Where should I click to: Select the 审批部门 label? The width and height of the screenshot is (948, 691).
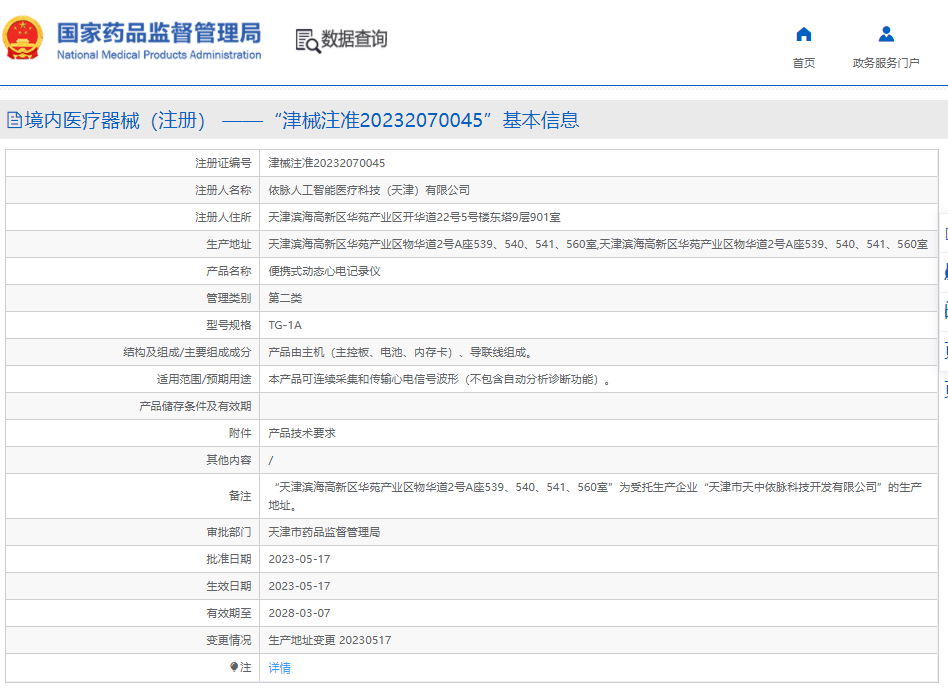click(x=229, y=532)
